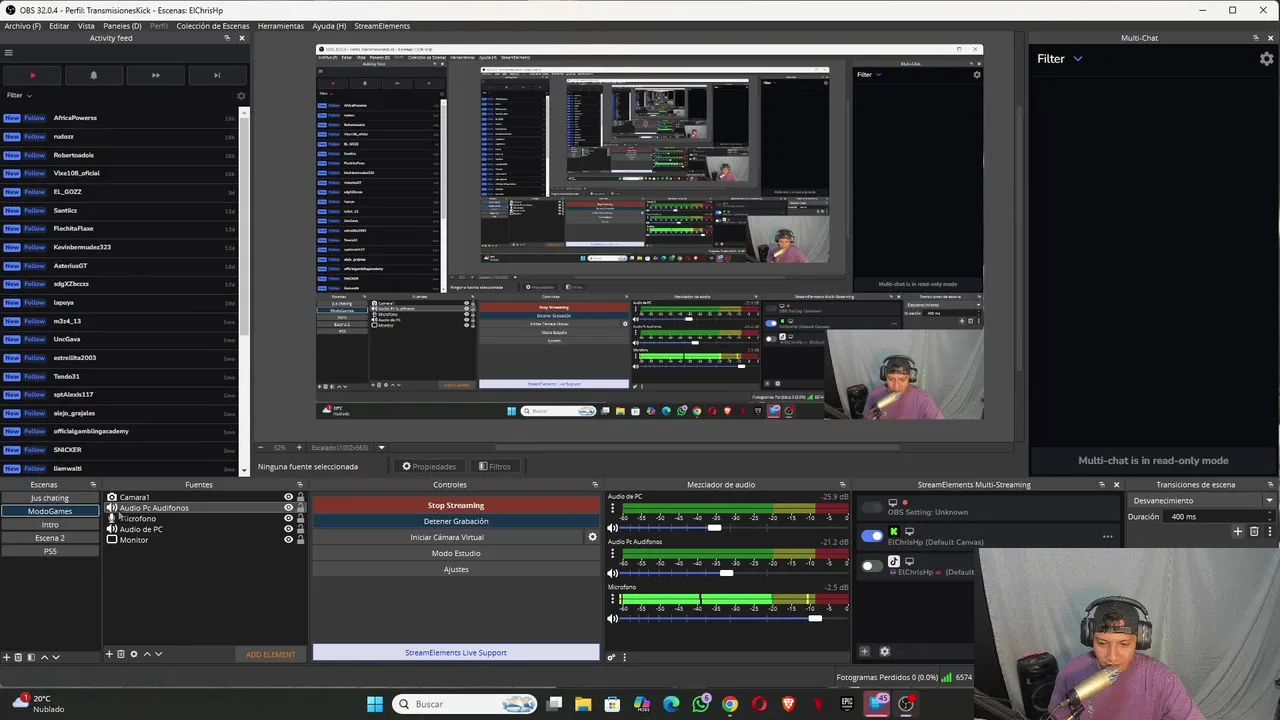Open the Editar menu
This screenshot has height=720, width=1280.
click(59, 26)
